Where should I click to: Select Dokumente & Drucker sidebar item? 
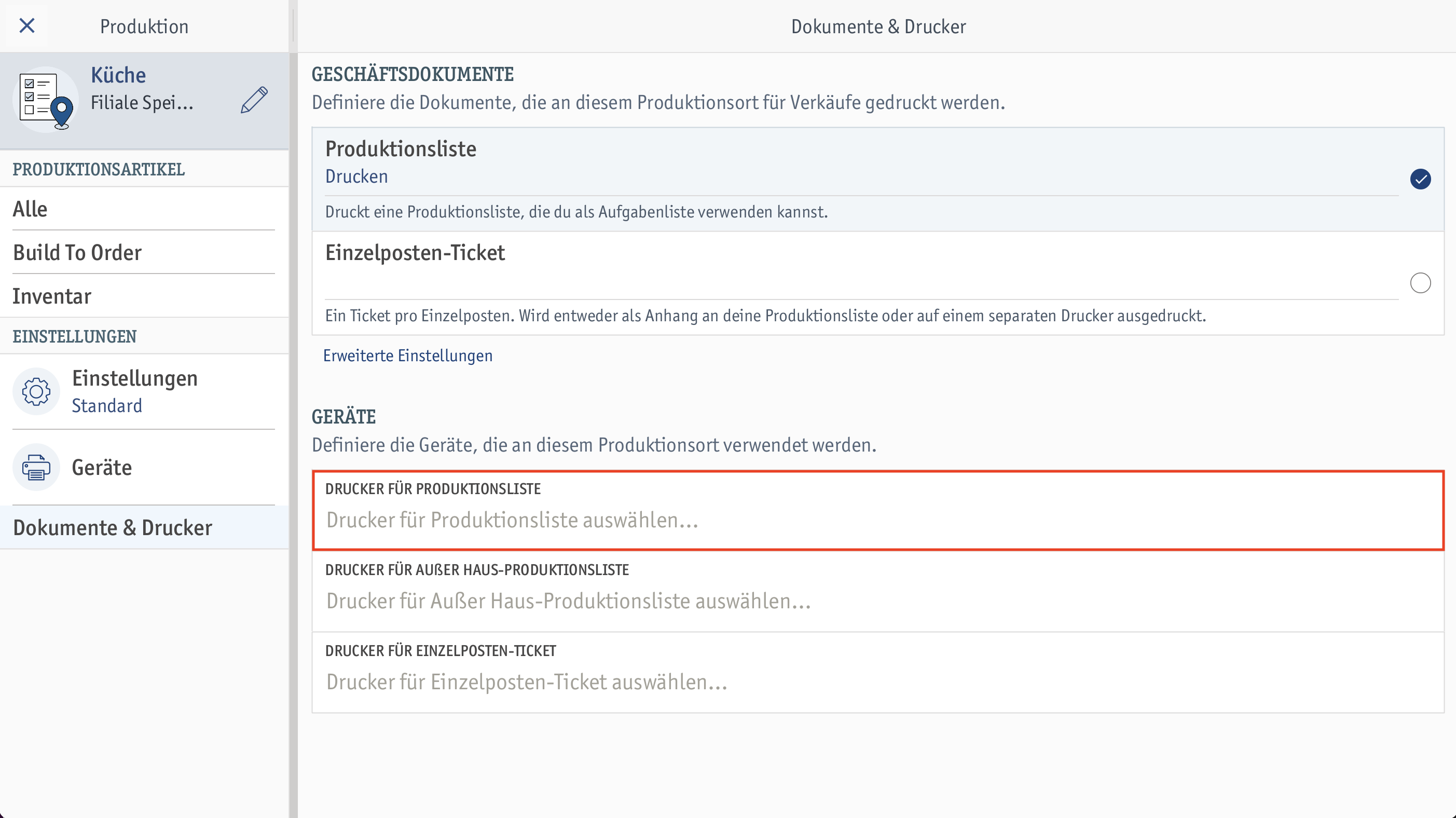(x=144, y=527)
